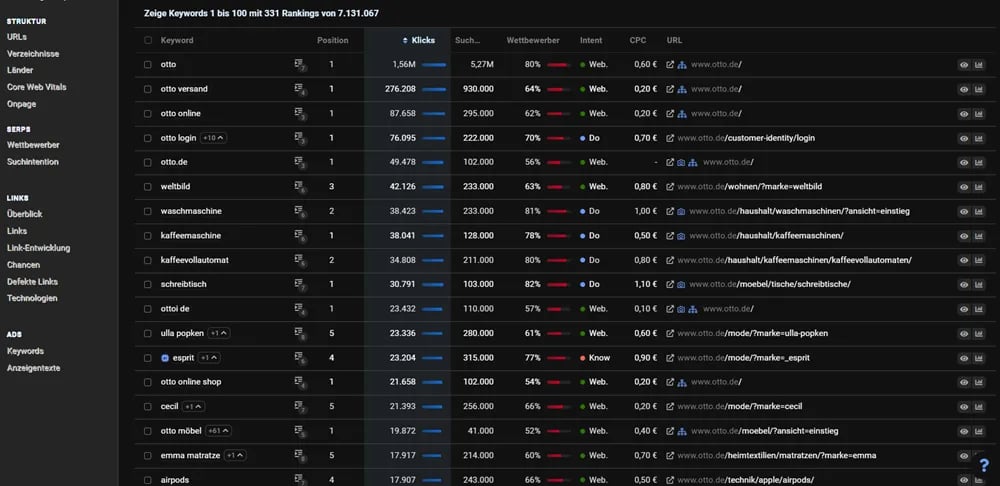Click camera icon in 'otto.de' row
This screenshot has width=1000, height=486.
681,163
